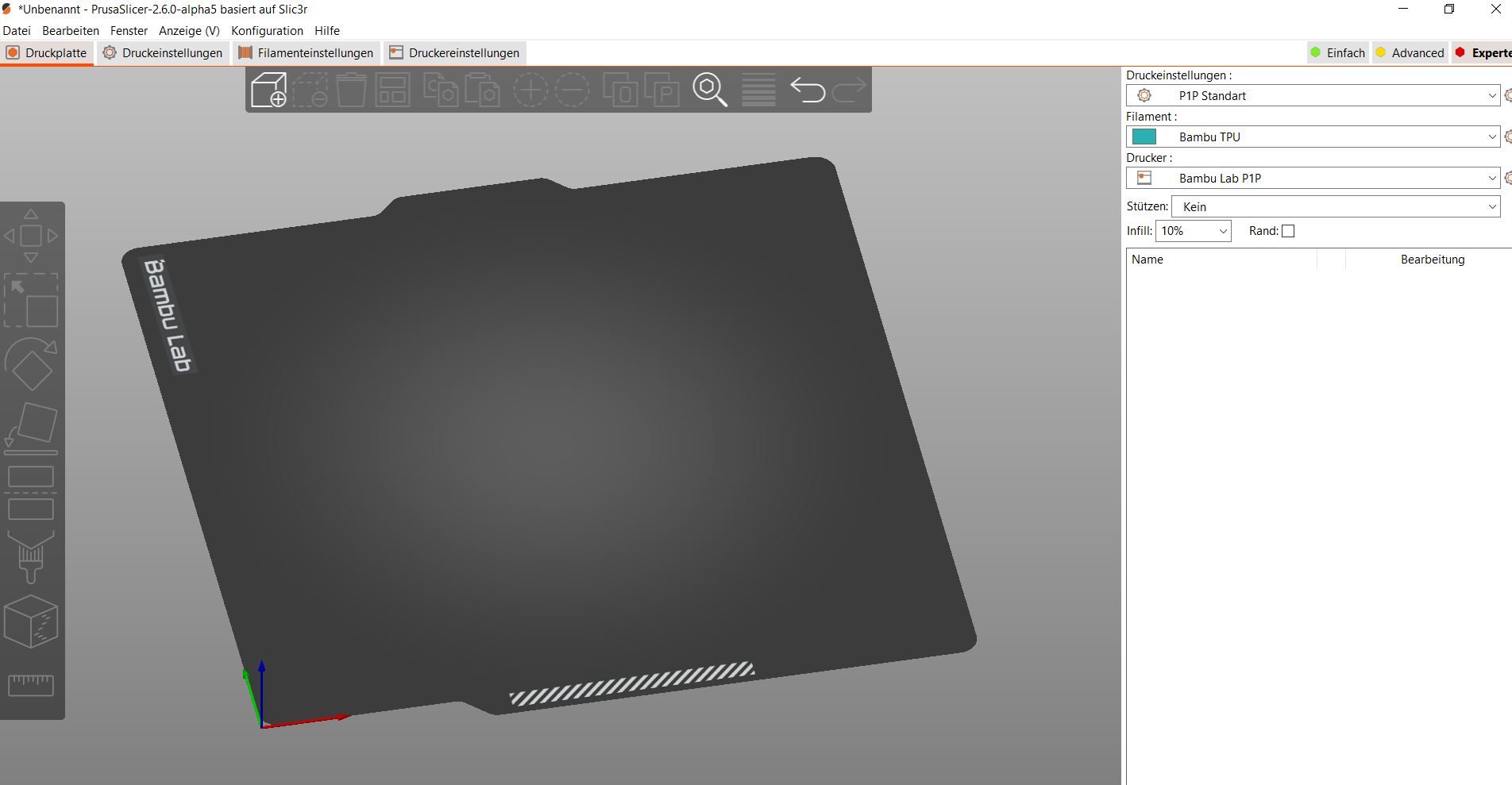Toggle the Rand checkbox
The width and height of the screenshot is (1512, 785).
(x=1288, y=231)
